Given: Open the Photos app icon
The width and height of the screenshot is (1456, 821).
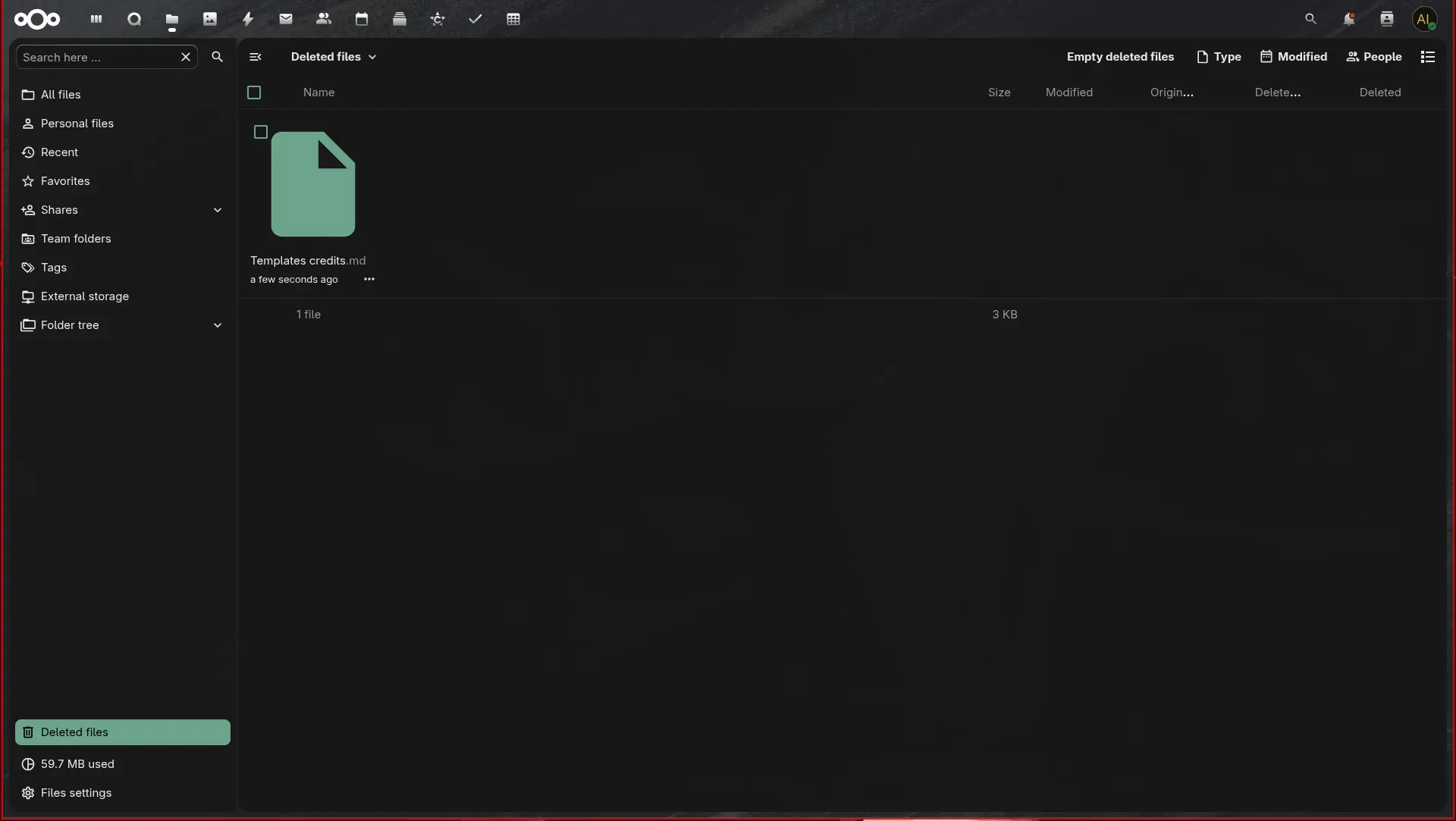Looking at the screenshot, I should (210, 19).
